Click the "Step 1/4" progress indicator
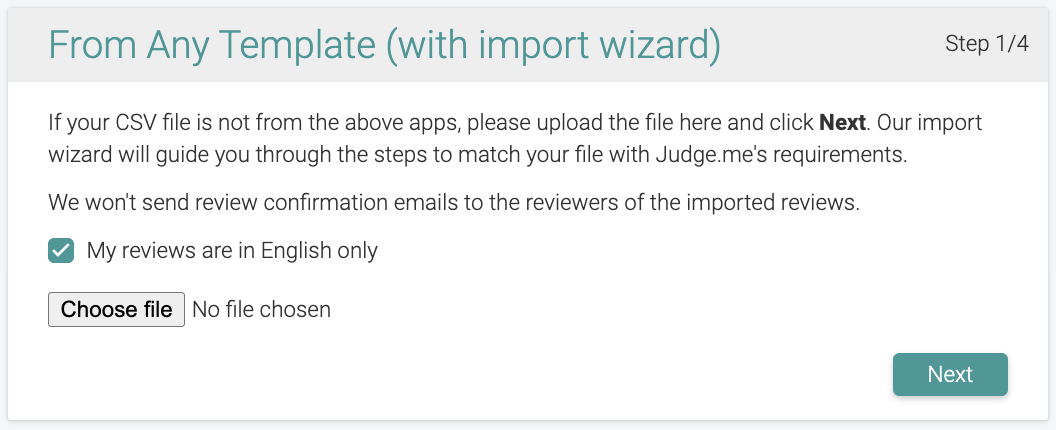The width and height of the screenshot is (1056, 430). pos(986,44)
